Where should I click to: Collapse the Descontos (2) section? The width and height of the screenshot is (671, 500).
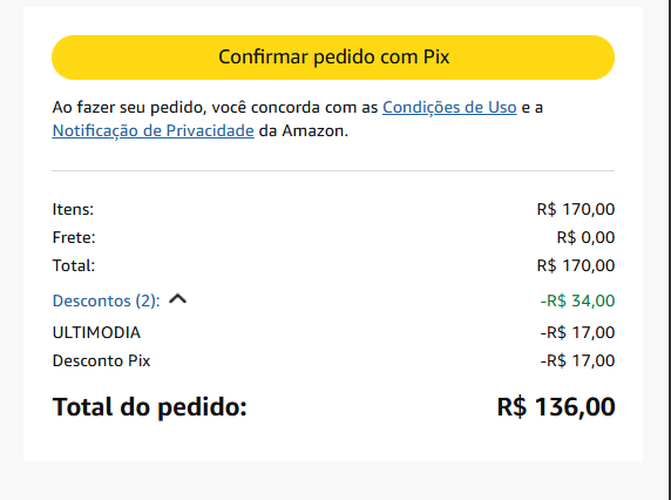tap(106, 300)
